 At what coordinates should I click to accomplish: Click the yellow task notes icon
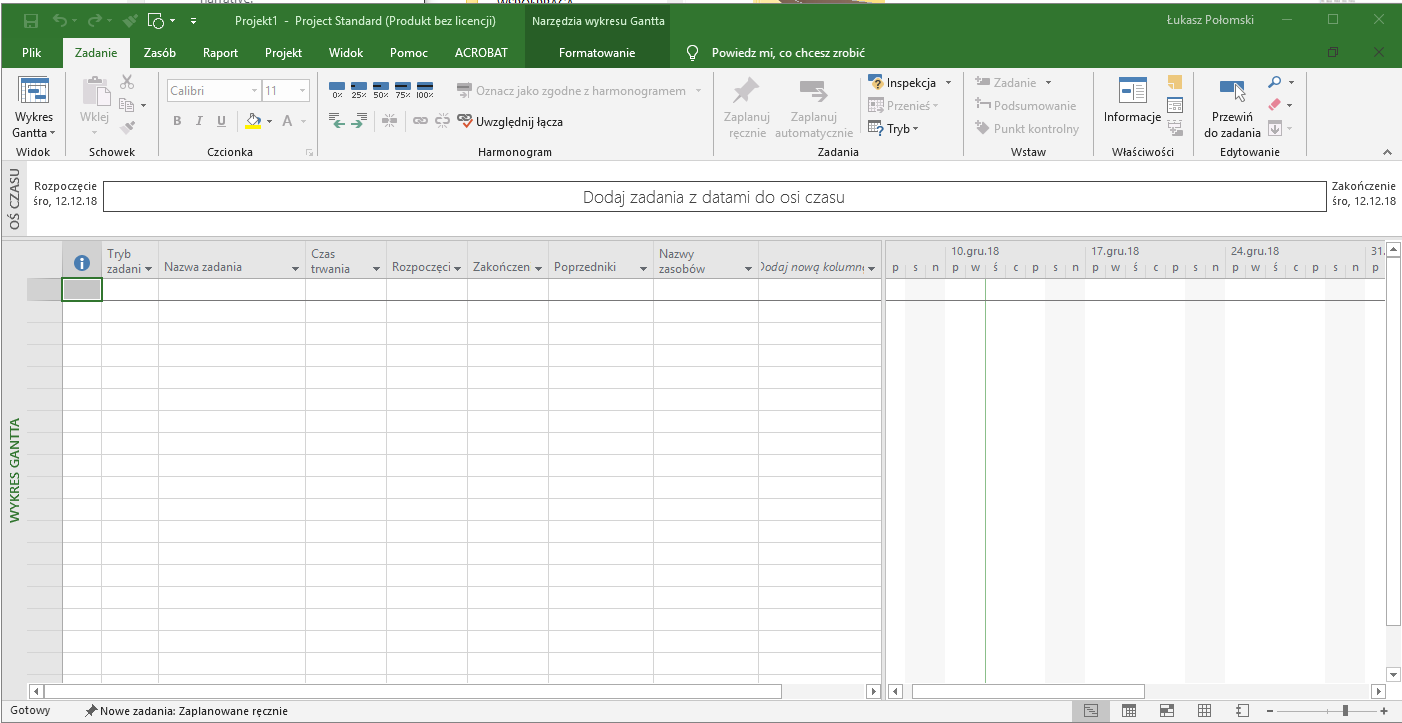[x=1175, y=82]
